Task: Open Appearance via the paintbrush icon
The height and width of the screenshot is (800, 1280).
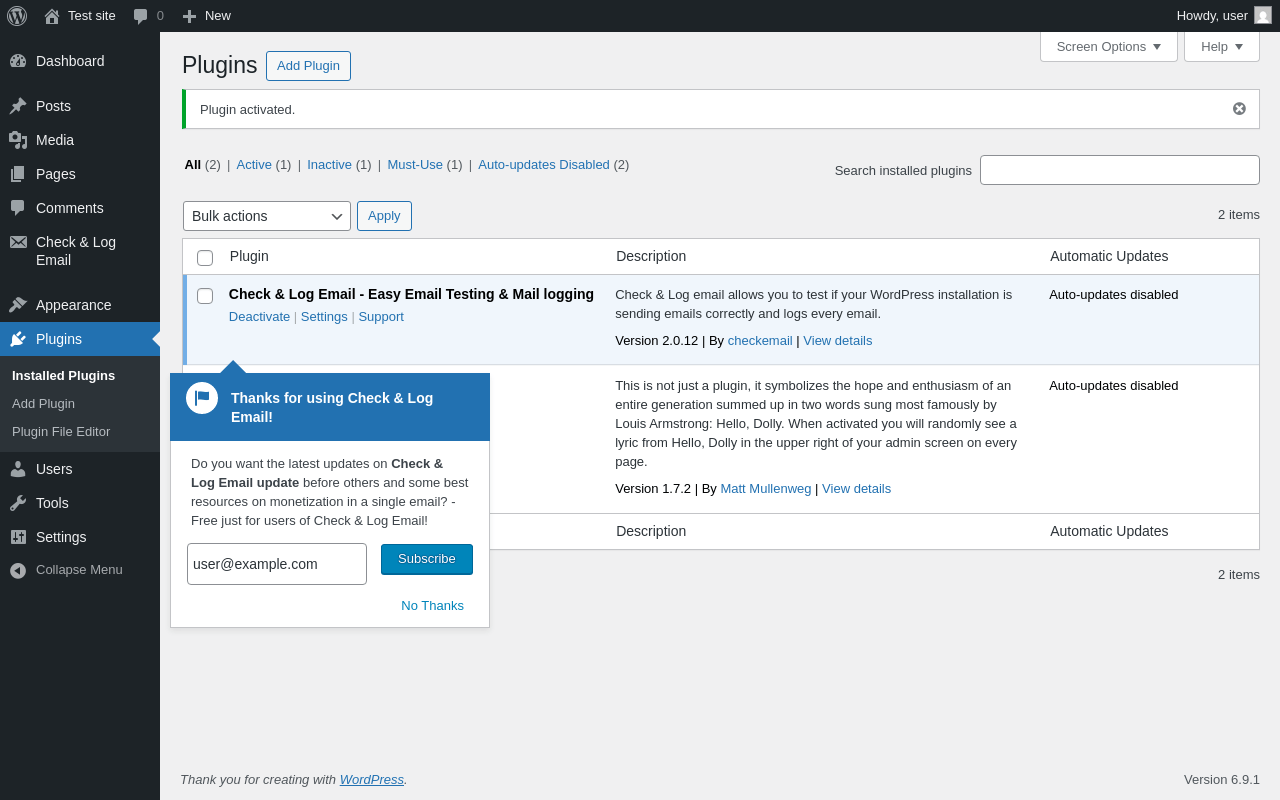Action: point(18,305)
